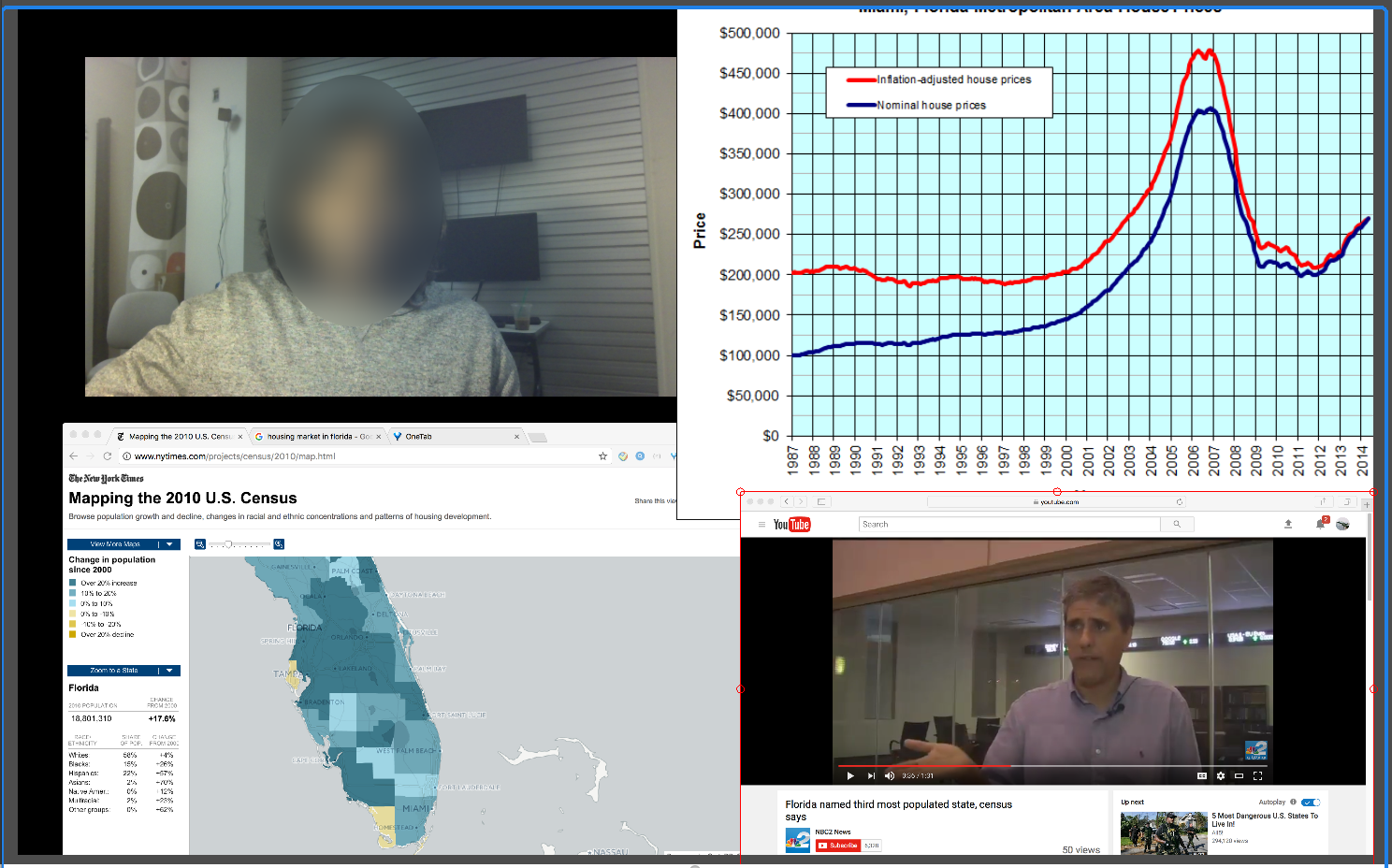Focus the YouTube search field

(x=1009, y=525)
